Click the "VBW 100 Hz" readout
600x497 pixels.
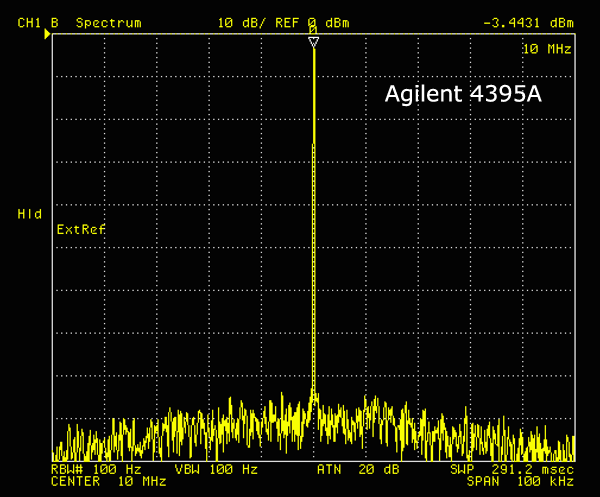tap(216, 469)
